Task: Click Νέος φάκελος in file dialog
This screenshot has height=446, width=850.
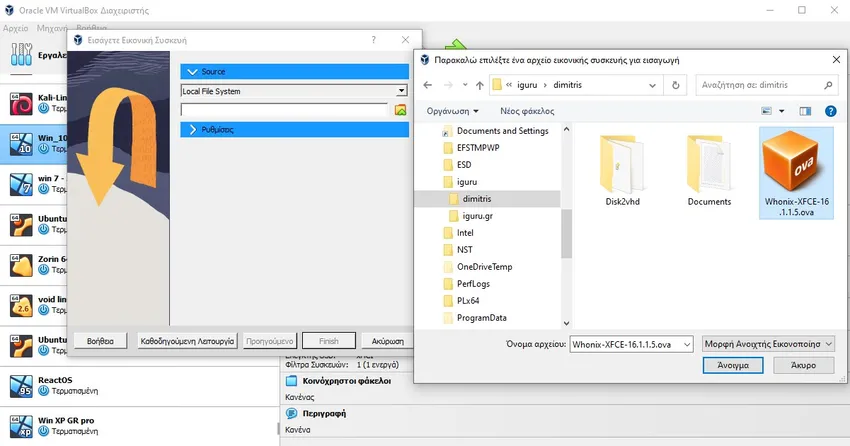Action: click(527, 111)
